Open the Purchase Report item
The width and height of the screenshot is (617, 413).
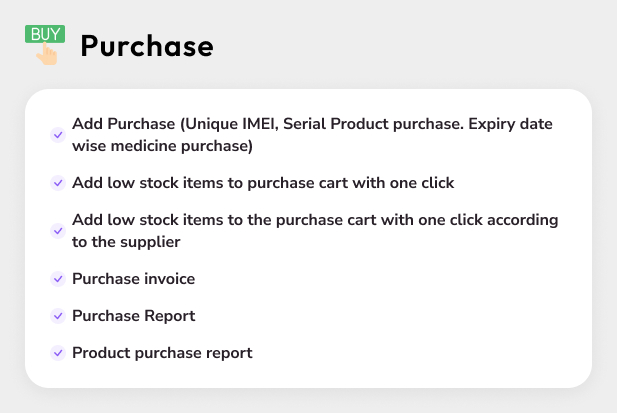tap(133, 316)
